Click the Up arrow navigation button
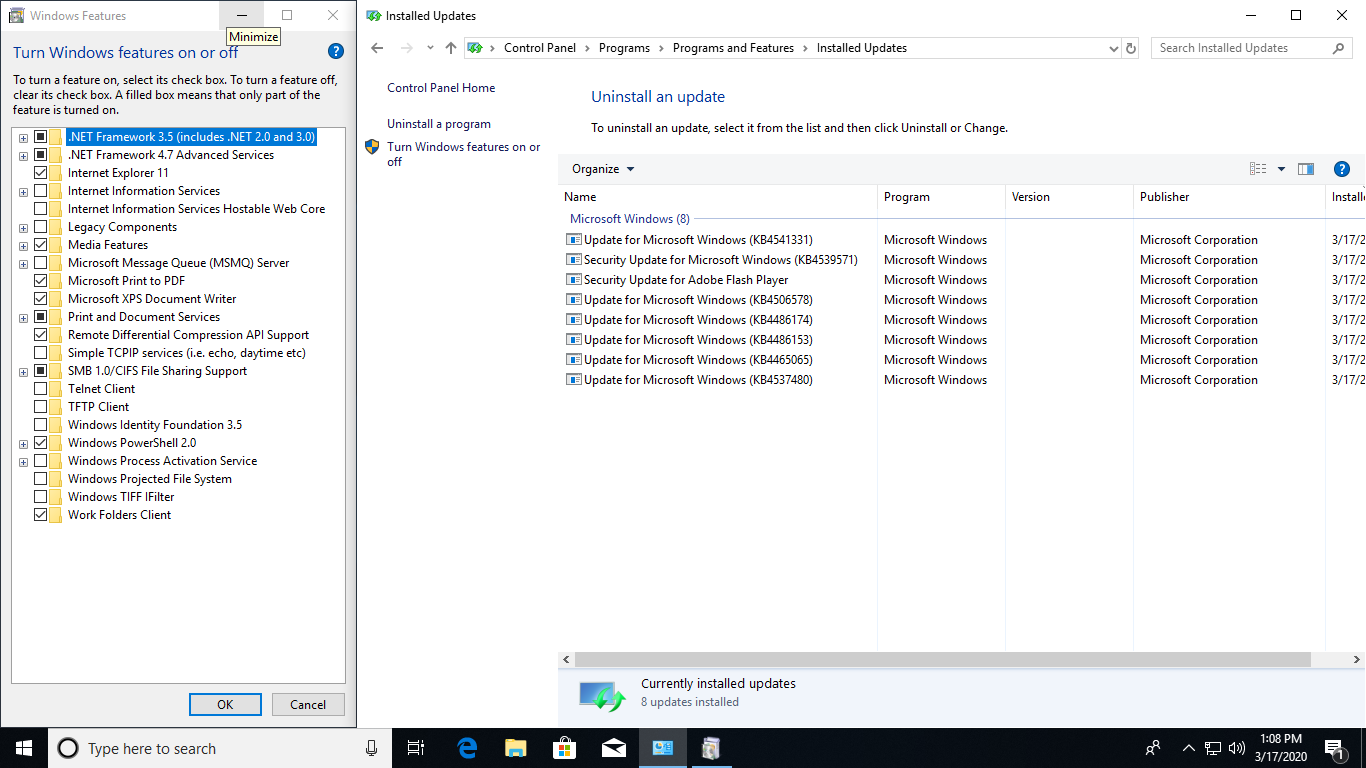The width and height of the screenshot is (1366, 768). click(x=451, y=48)
